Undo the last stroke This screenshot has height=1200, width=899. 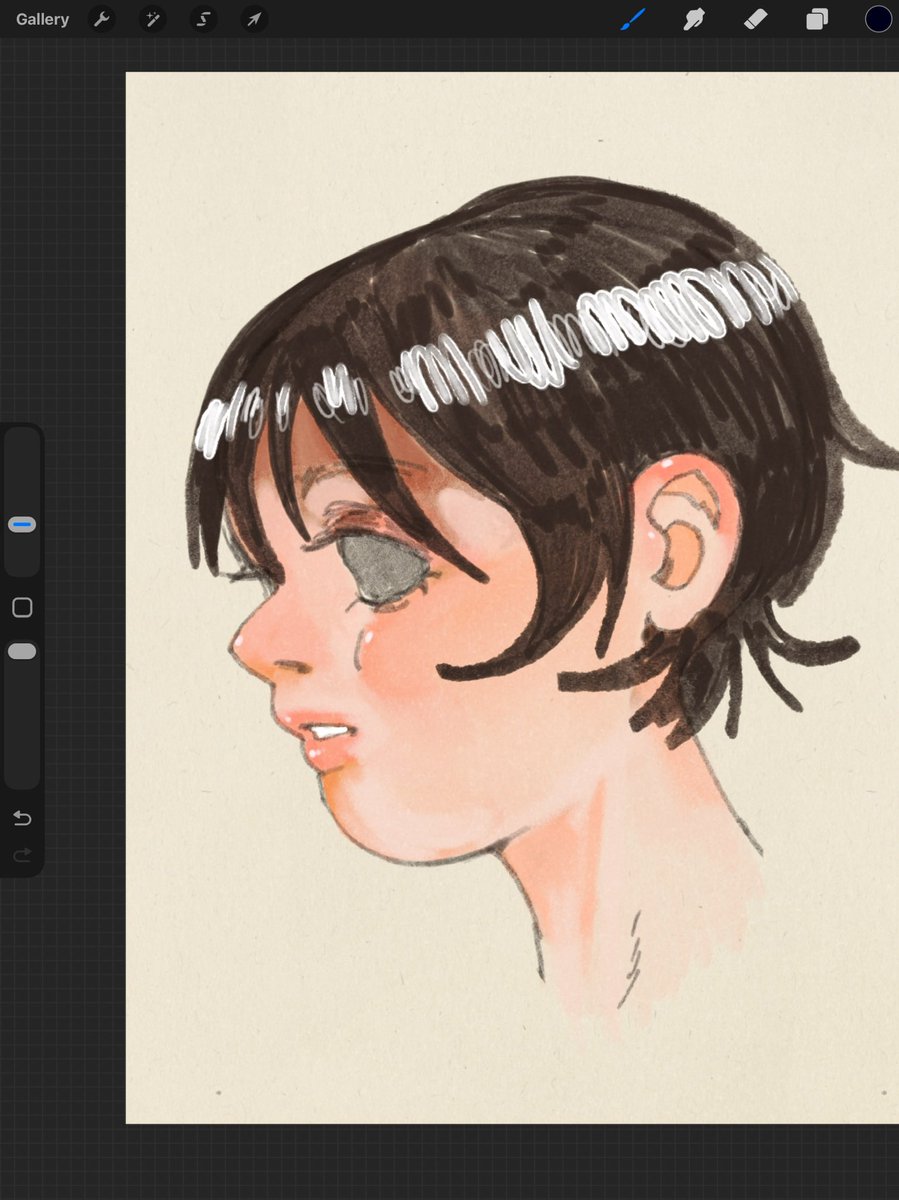22,818
